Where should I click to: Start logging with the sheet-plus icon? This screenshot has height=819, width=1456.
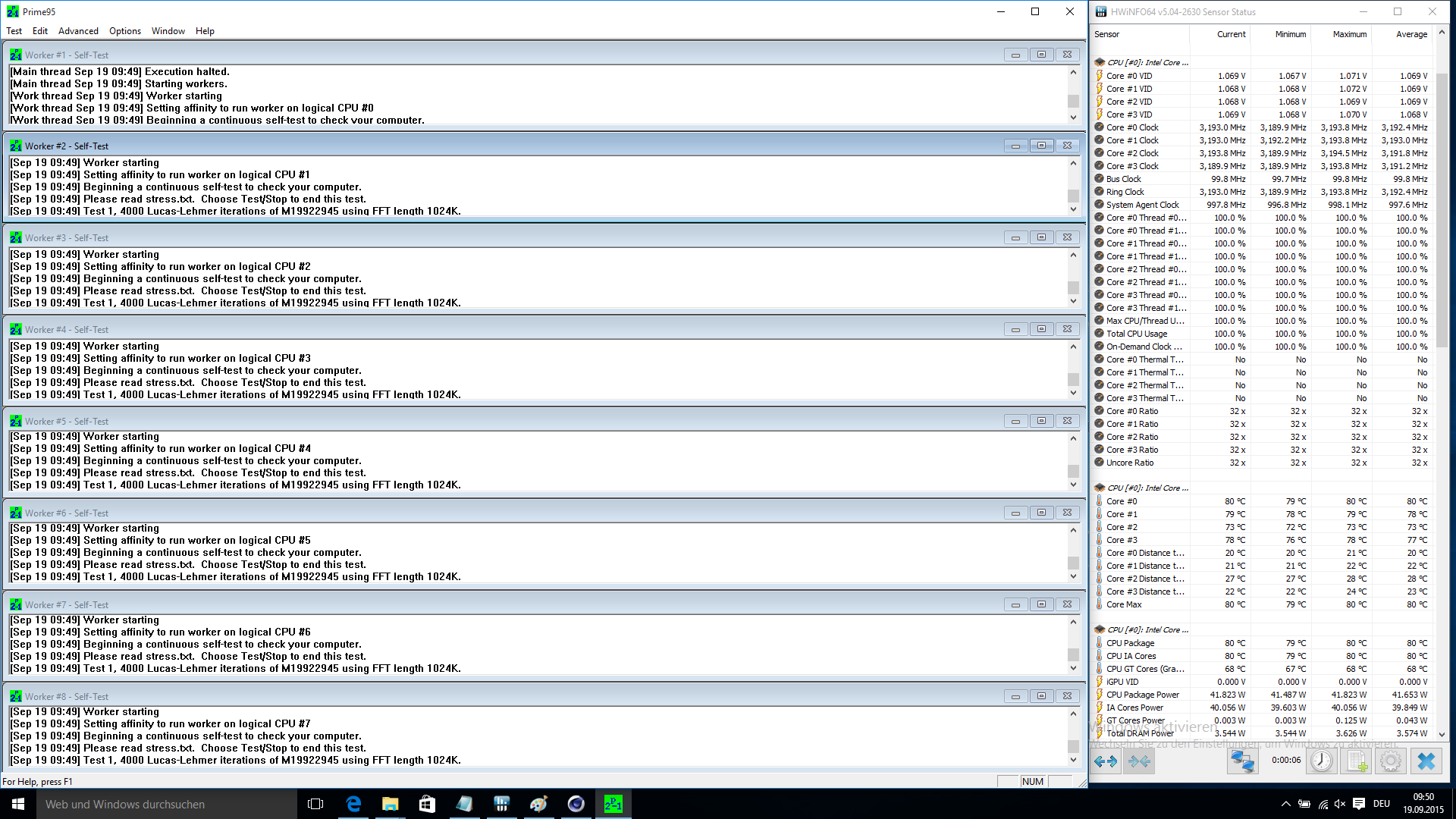pos(1356,761)
